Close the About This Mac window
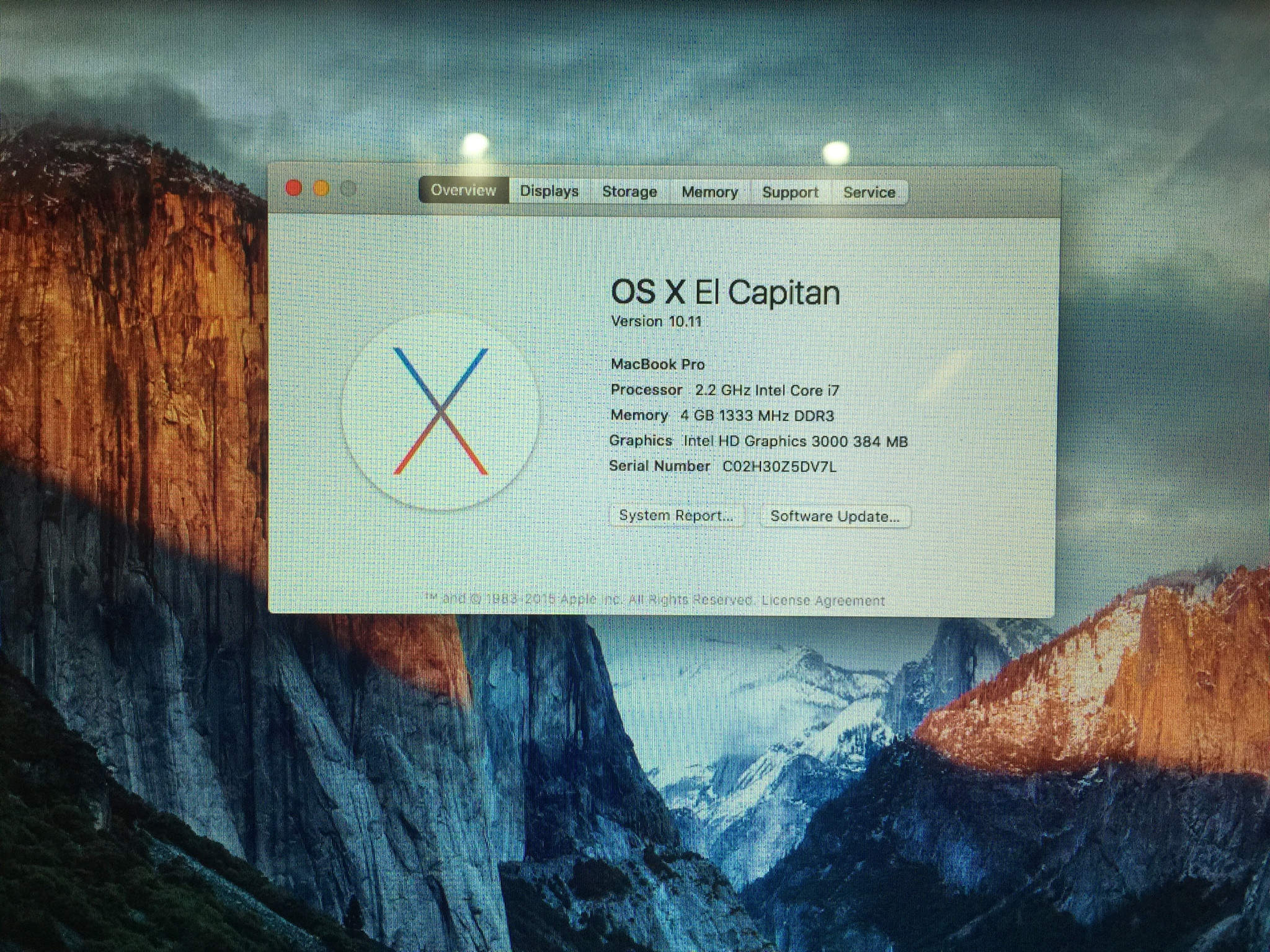 293,188
